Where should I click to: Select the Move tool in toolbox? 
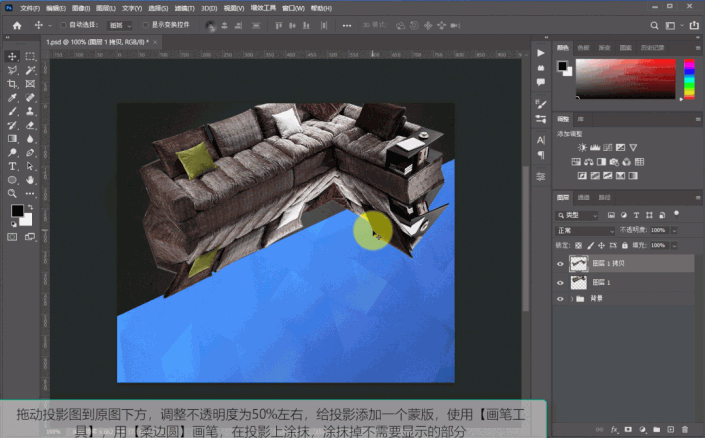pyautogui.click(x=12, y=57)
